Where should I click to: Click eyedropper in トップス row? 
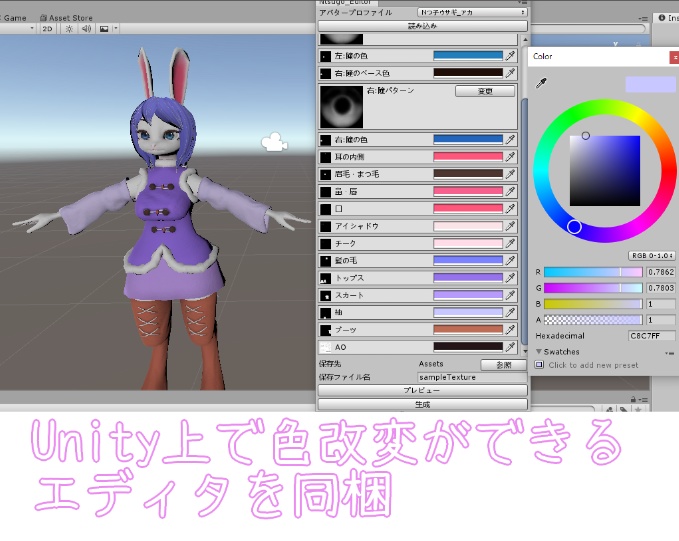[x=511, y=278]
